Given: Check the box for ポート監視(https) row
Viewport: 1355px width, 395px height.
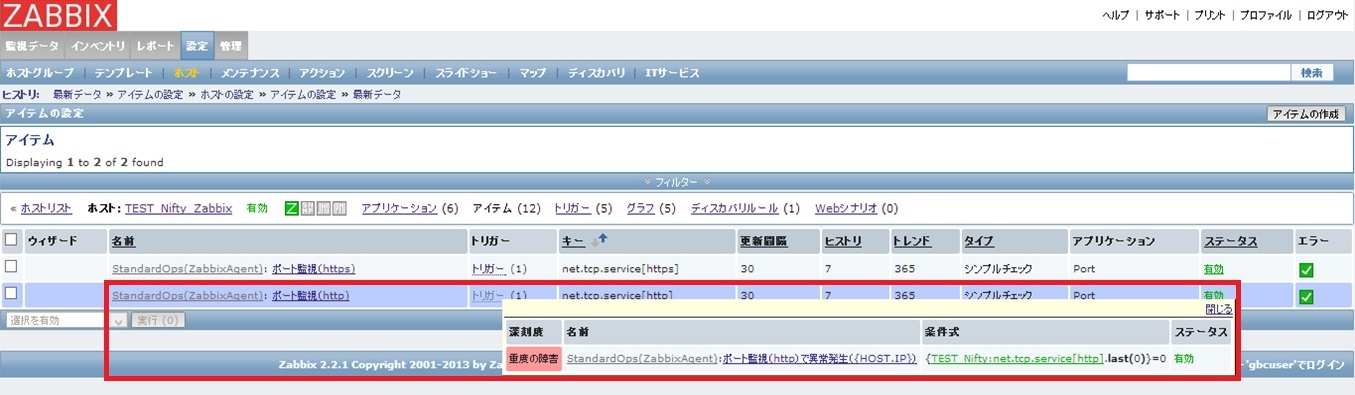Looking at the screenshot, I should coord(11,266).
